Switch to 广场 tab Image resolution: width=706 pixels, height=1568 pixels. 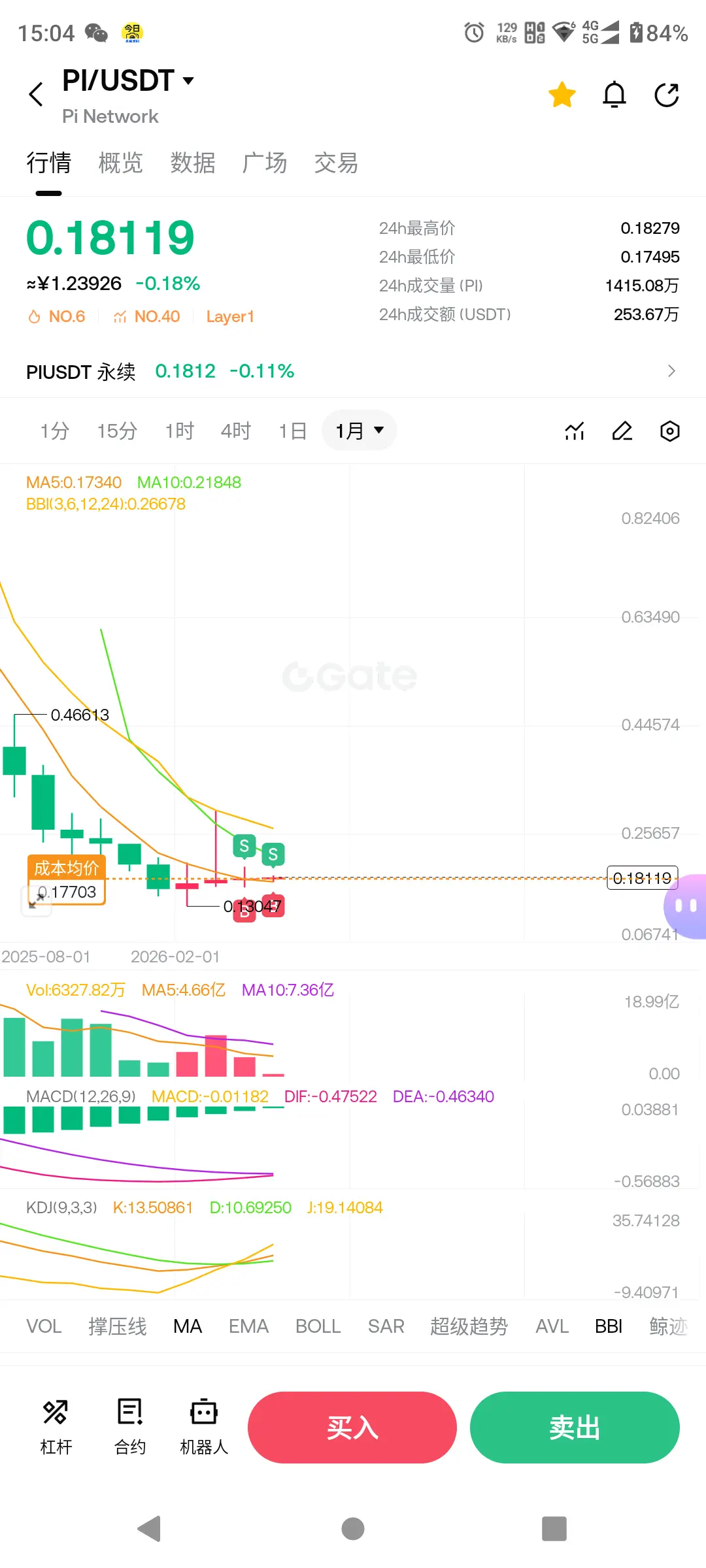click(264, 163)
